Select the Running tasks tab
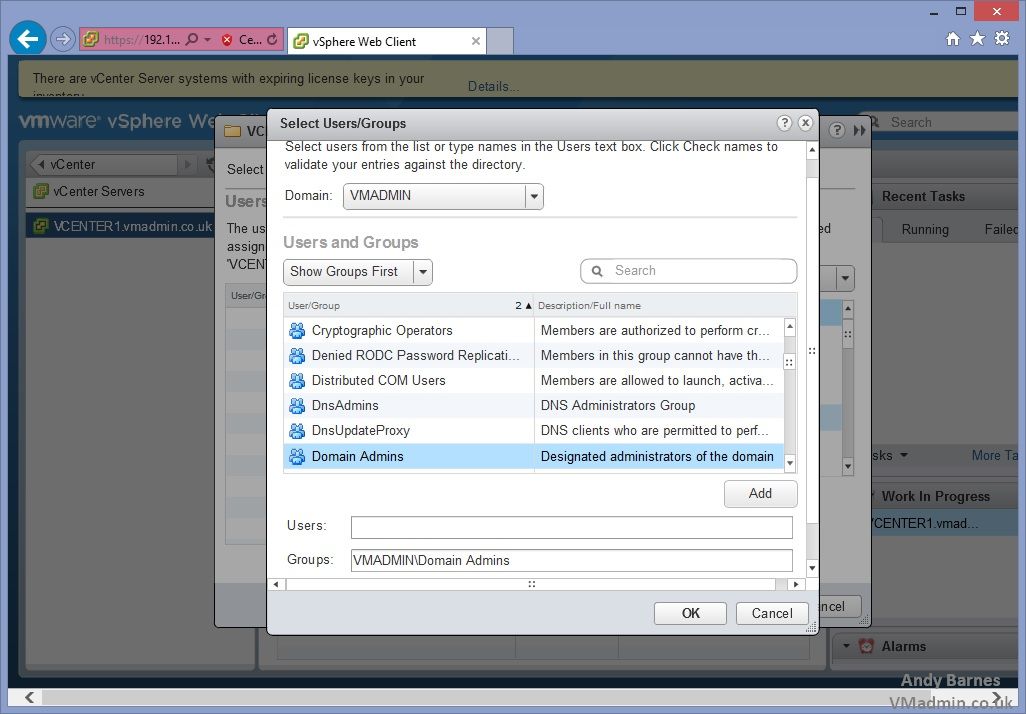 coord(924,229)
